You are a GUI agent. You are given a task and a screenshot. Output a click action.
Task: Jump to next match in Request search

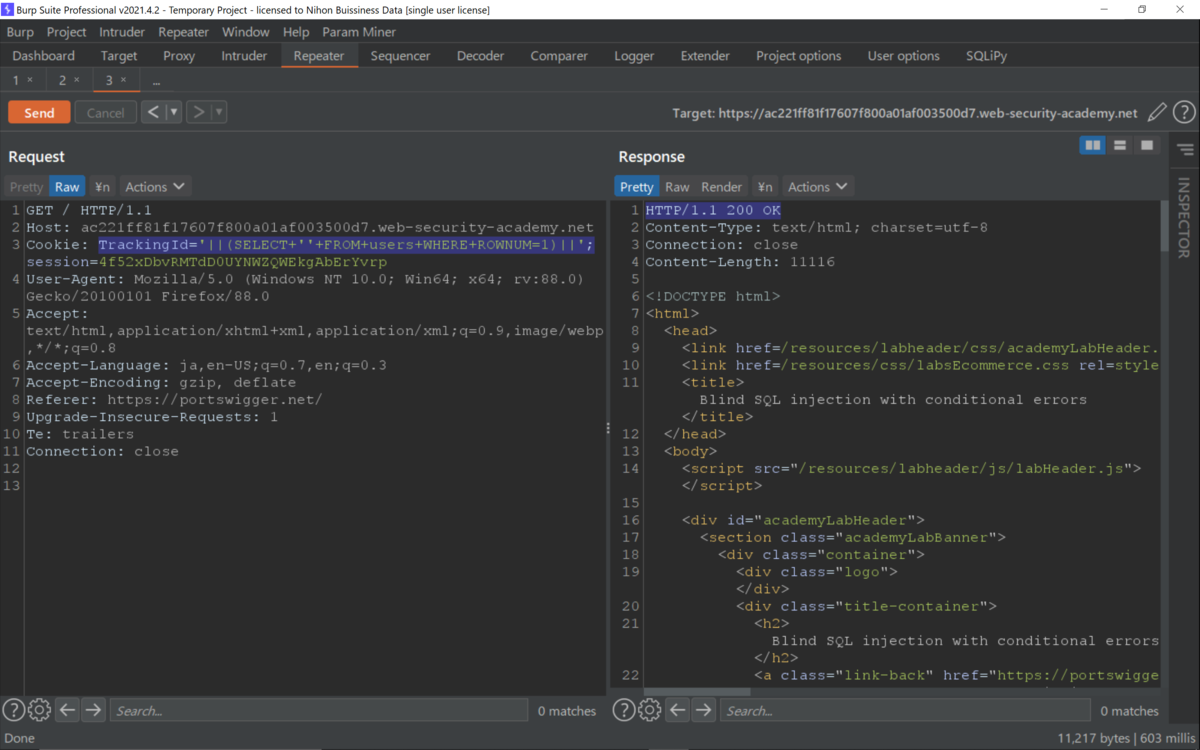point(93,710)
